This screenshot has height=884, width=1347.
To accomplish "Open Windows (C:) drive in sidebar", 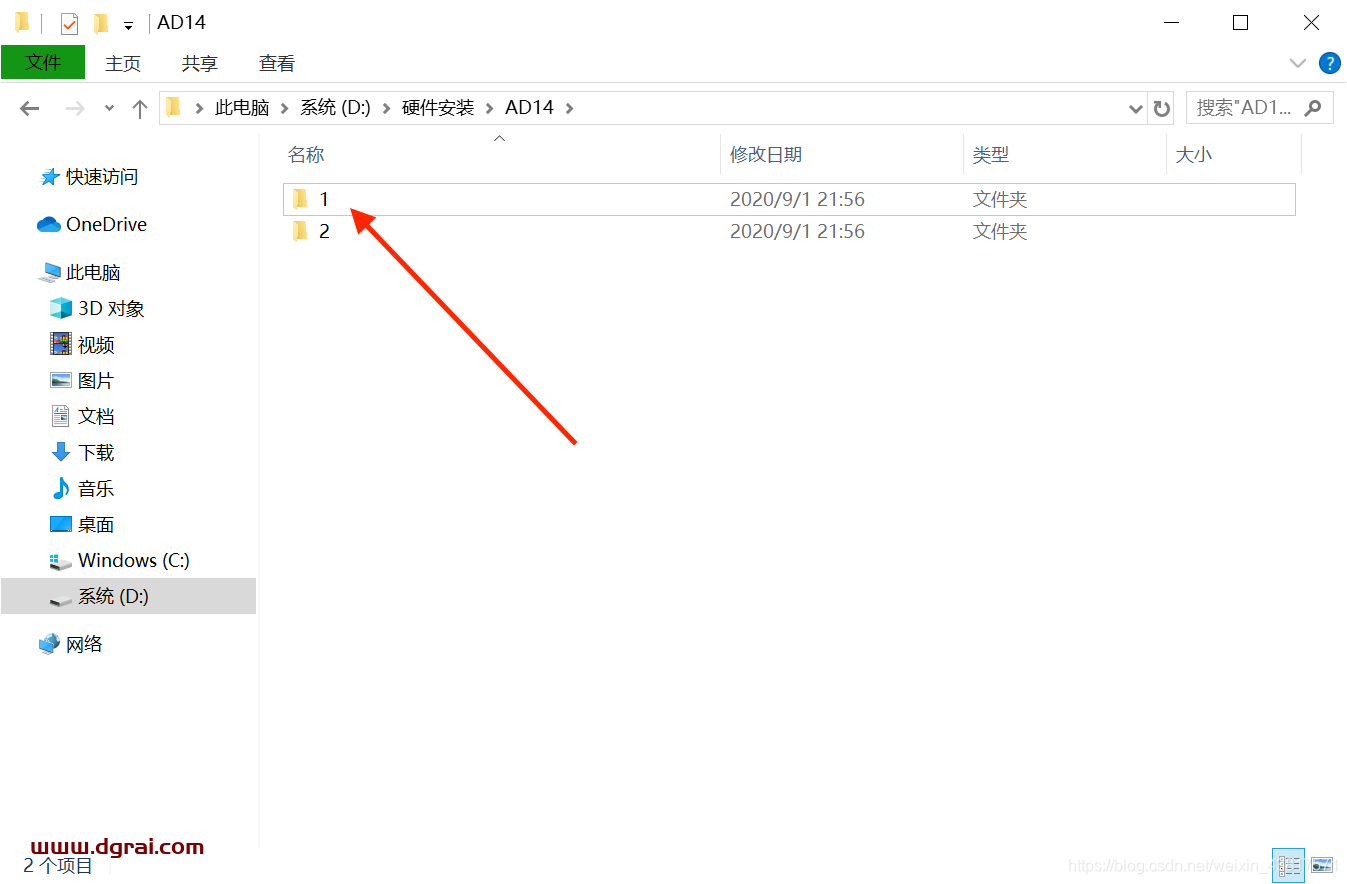I will 133,561.
